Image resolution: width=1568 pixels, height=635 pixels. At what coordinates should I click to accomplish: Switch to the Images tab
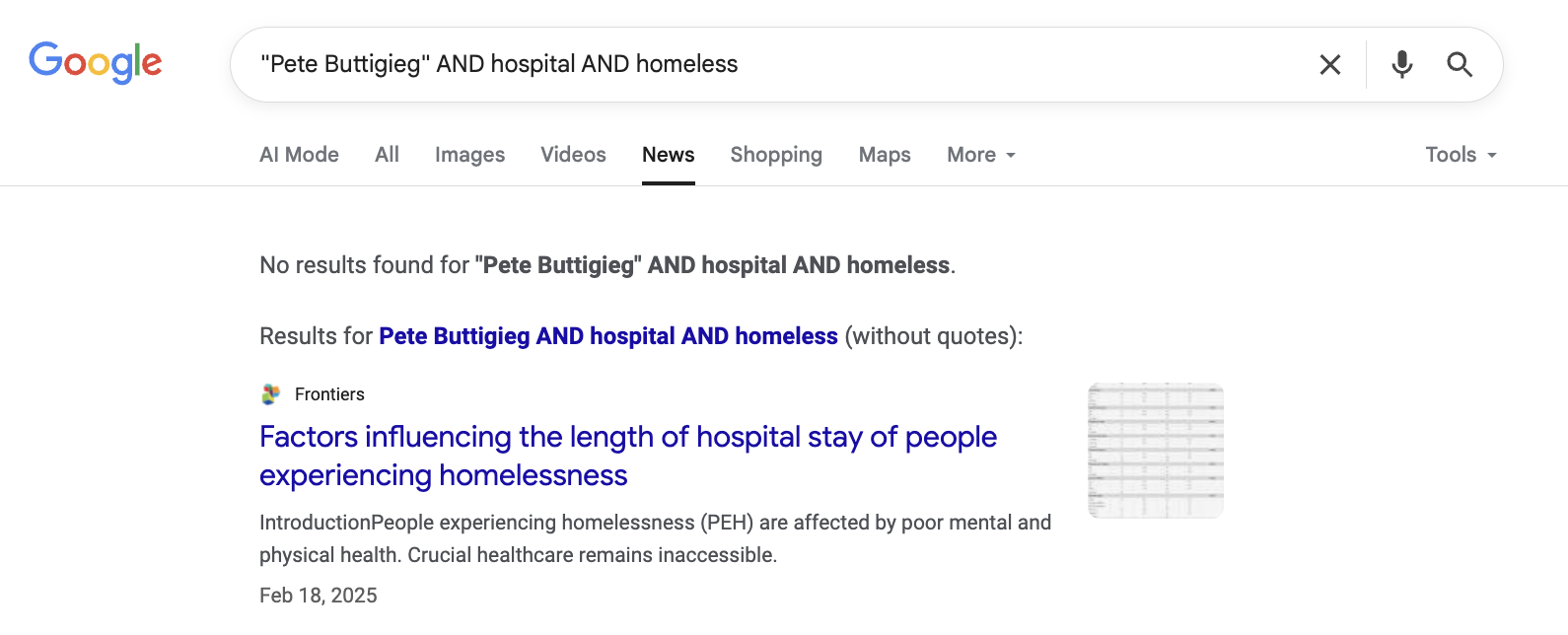point(469,155)
